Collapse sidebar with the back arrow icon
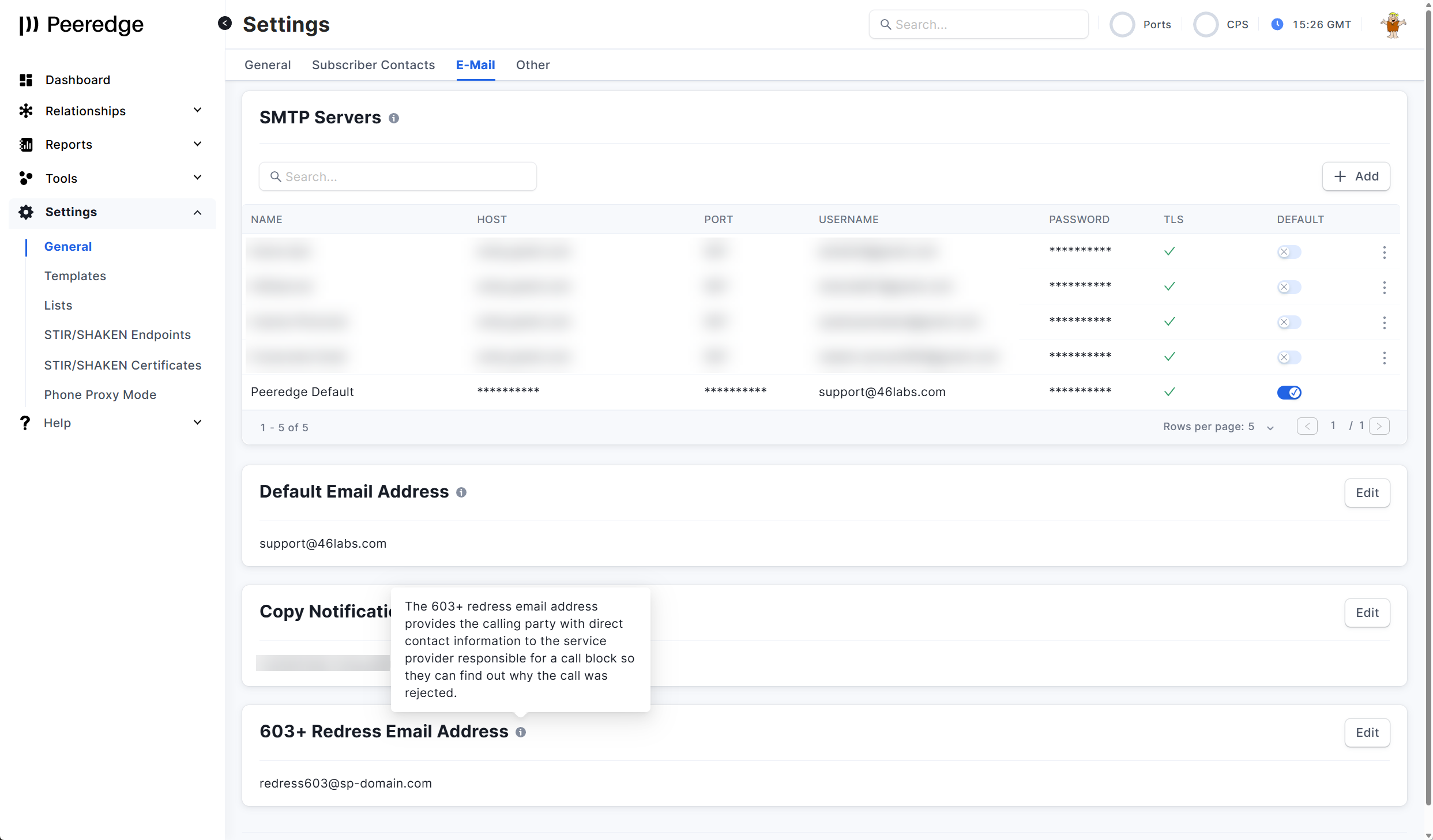 (225, 23)
